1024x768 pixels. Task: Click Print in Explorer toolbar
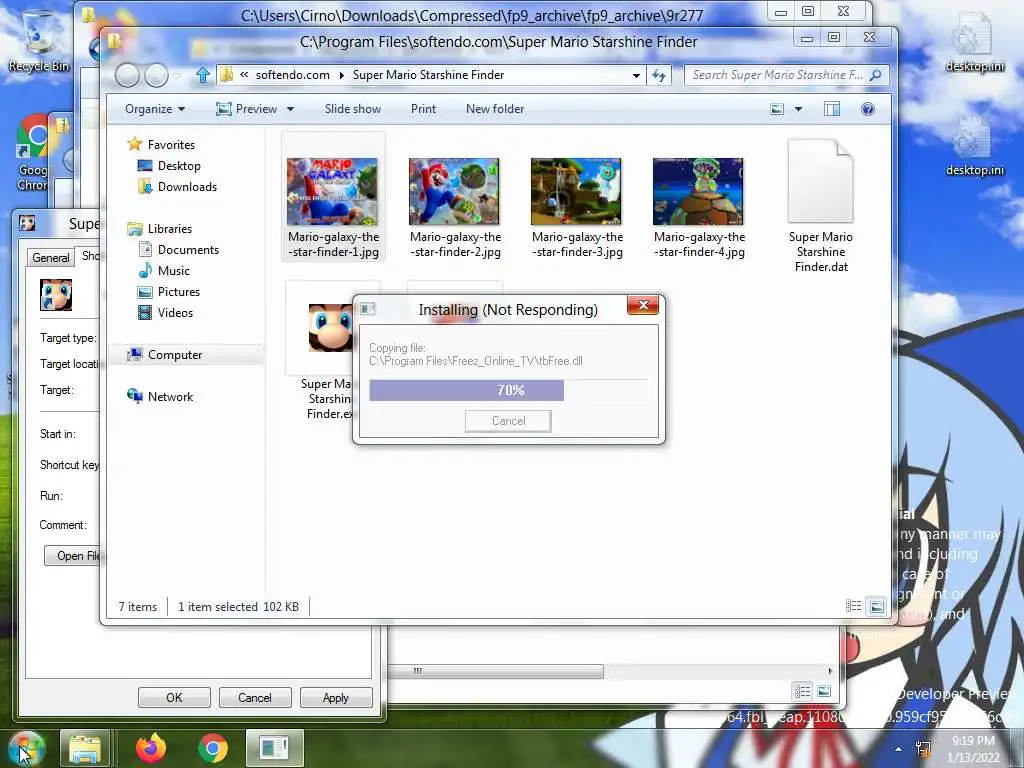pos(423,109)
